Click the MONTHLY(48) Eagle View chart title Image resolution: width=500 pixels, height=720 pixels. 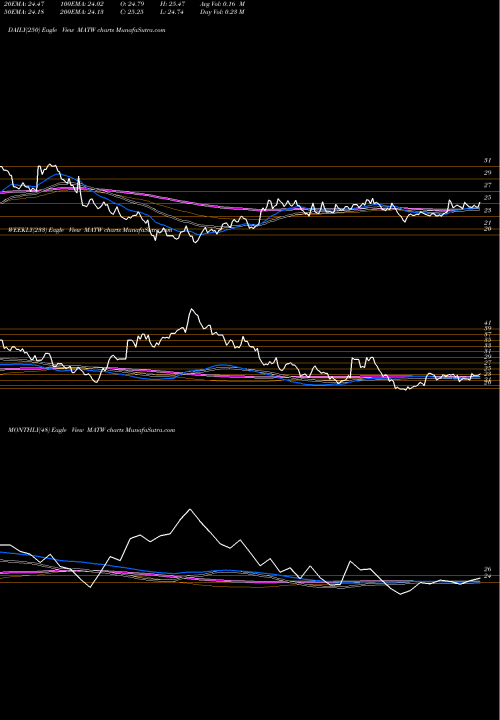[x=91, y=430]
